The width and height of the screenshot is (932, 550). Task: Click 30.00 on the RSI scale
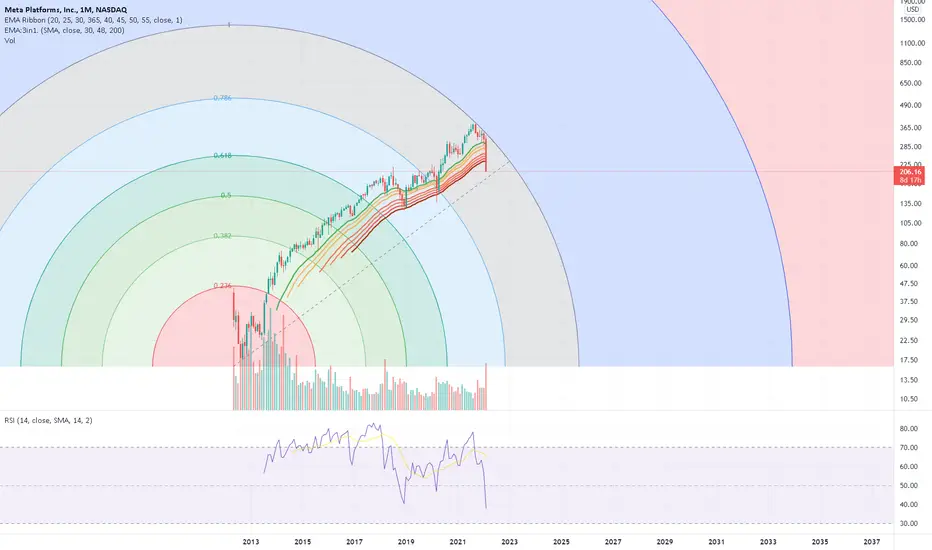(x=909, y=524)
